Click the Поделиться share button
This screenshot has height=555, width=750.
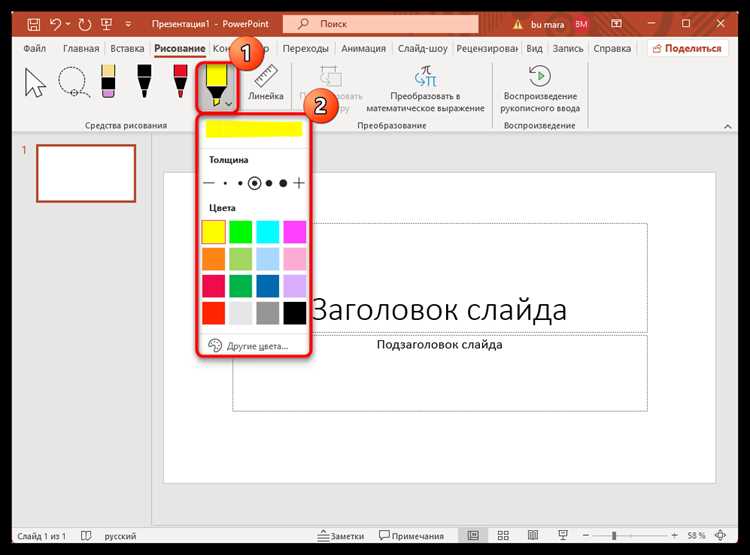[687, 48]
